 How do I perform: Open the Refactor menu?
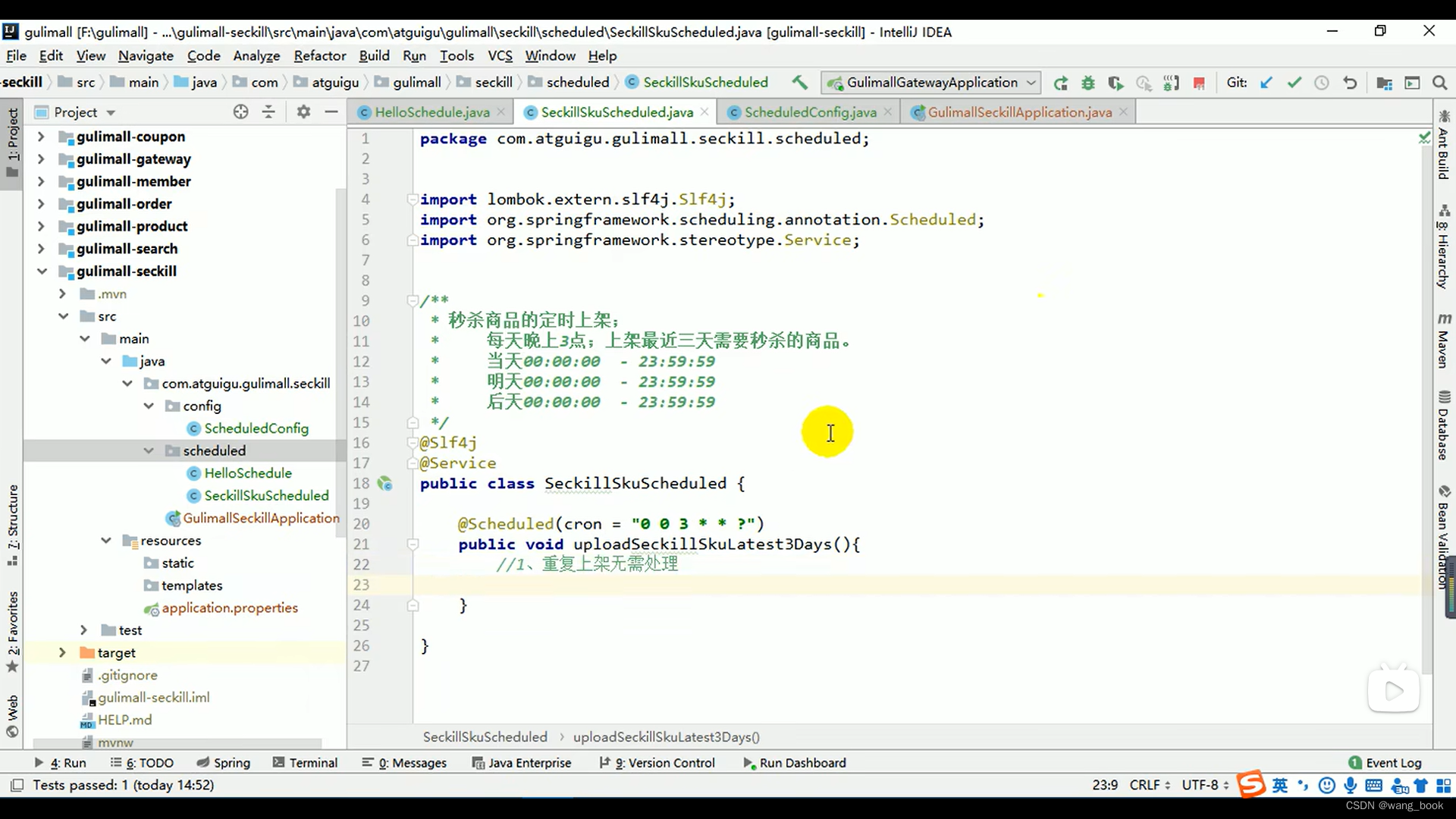(x=319, y=55)
